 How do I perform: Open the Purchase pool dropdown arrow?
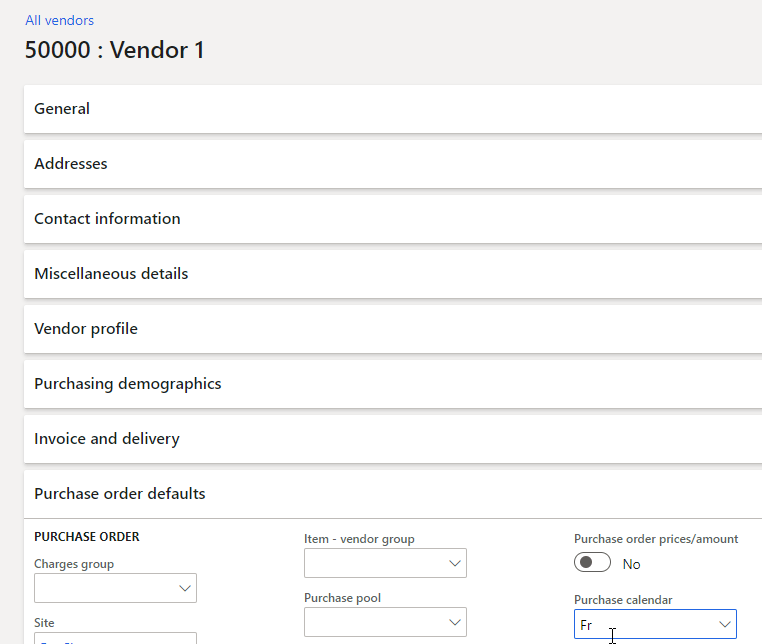[x=455, y=623]
